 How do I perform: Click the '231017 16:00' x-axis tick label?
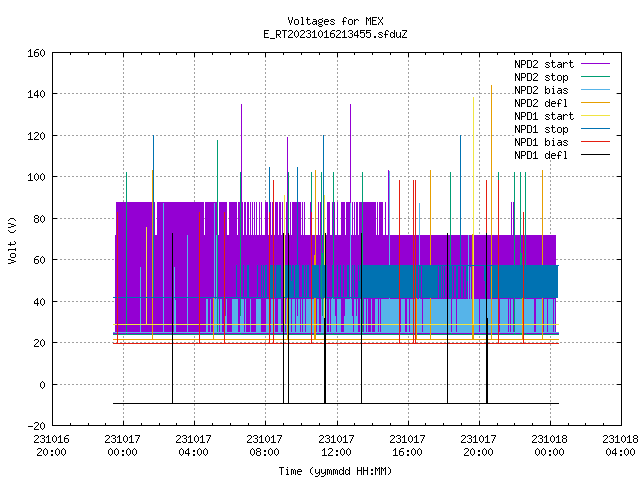point(407,446)
